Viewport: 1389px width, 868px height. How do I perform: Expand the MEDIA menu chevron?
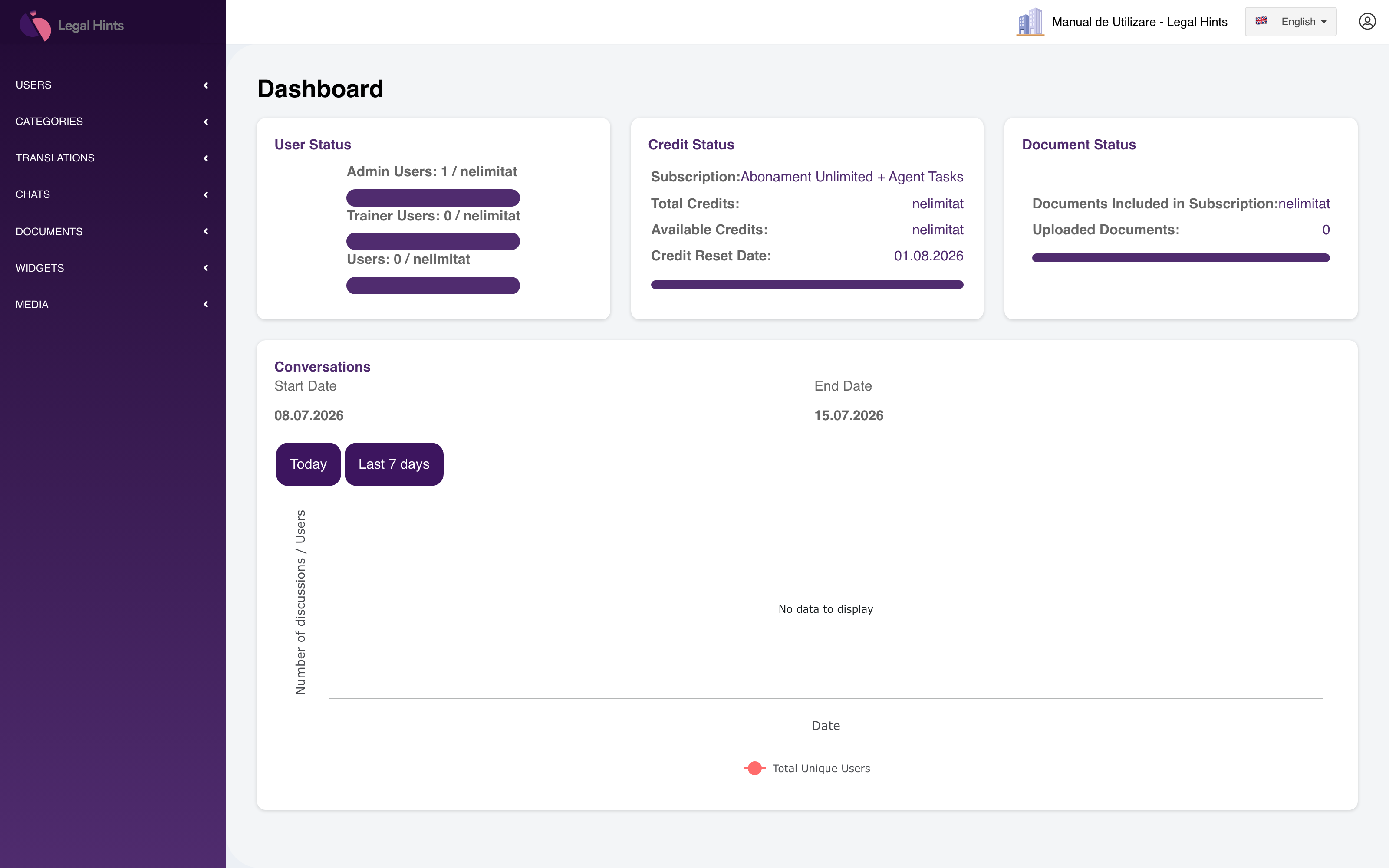[206, 304]
